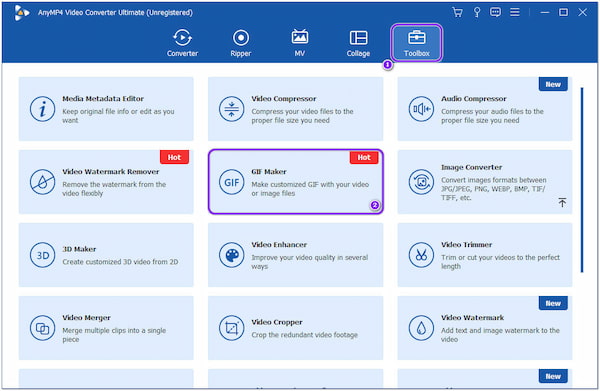Click 'Improve your video quality' description

[310, 262]
